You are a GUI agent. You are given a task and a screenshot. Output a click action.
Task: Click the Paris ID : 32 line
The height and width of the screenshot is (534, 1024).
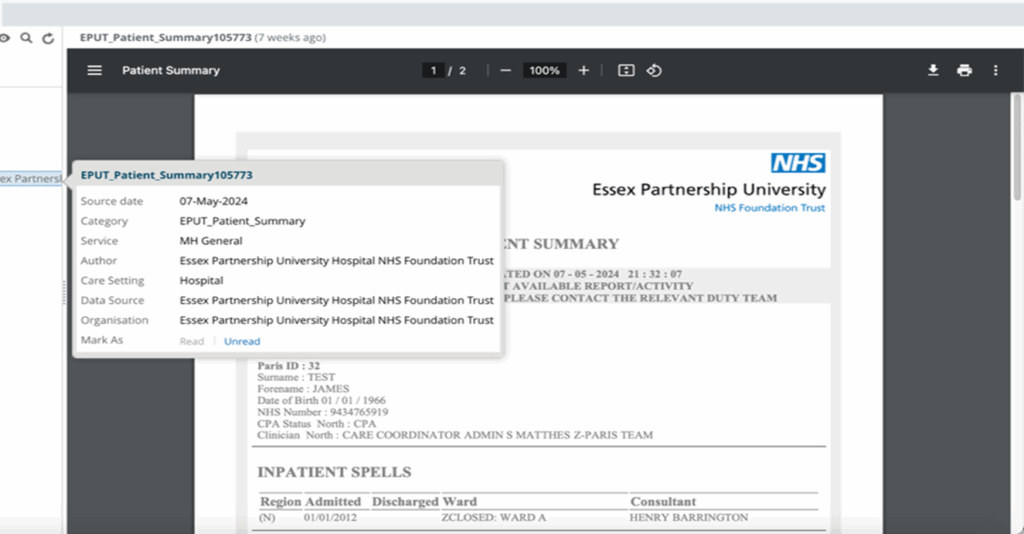click(x=289, y=366)
